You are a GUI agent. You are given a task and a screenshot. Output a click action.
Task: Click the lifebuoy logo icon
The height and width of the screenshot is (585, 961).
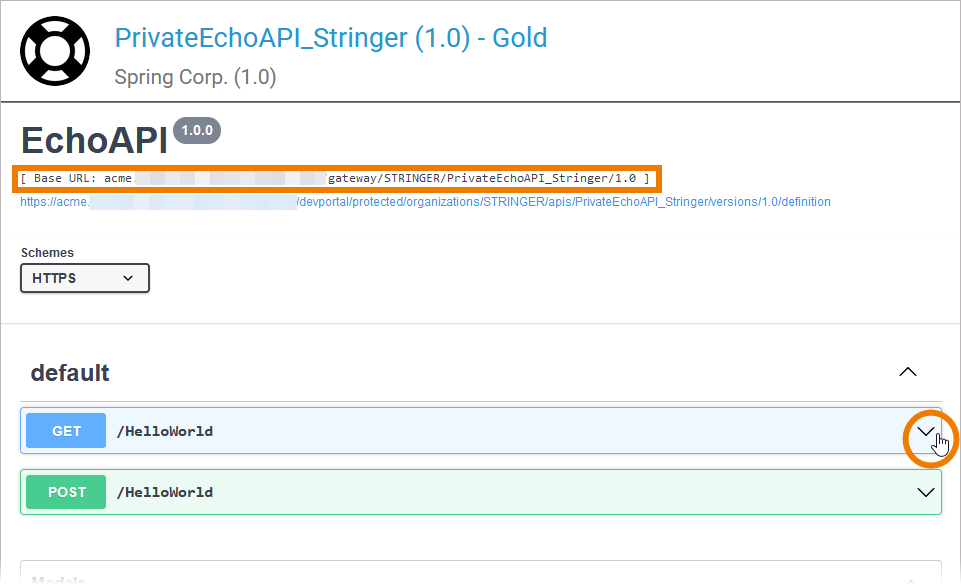pos(55,50)
